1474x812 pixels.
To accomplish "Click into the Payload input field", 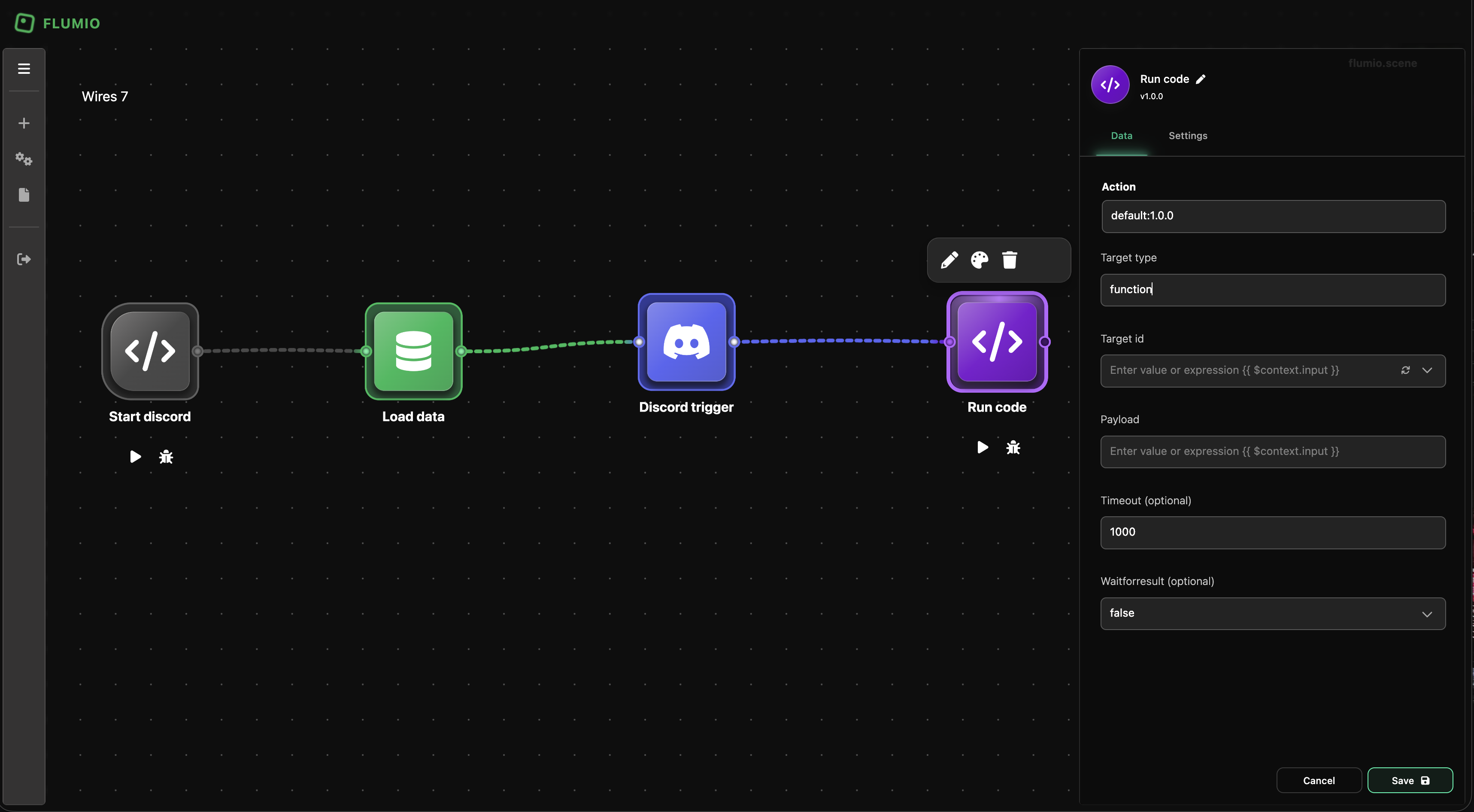I will click(x=1272, y=451).
